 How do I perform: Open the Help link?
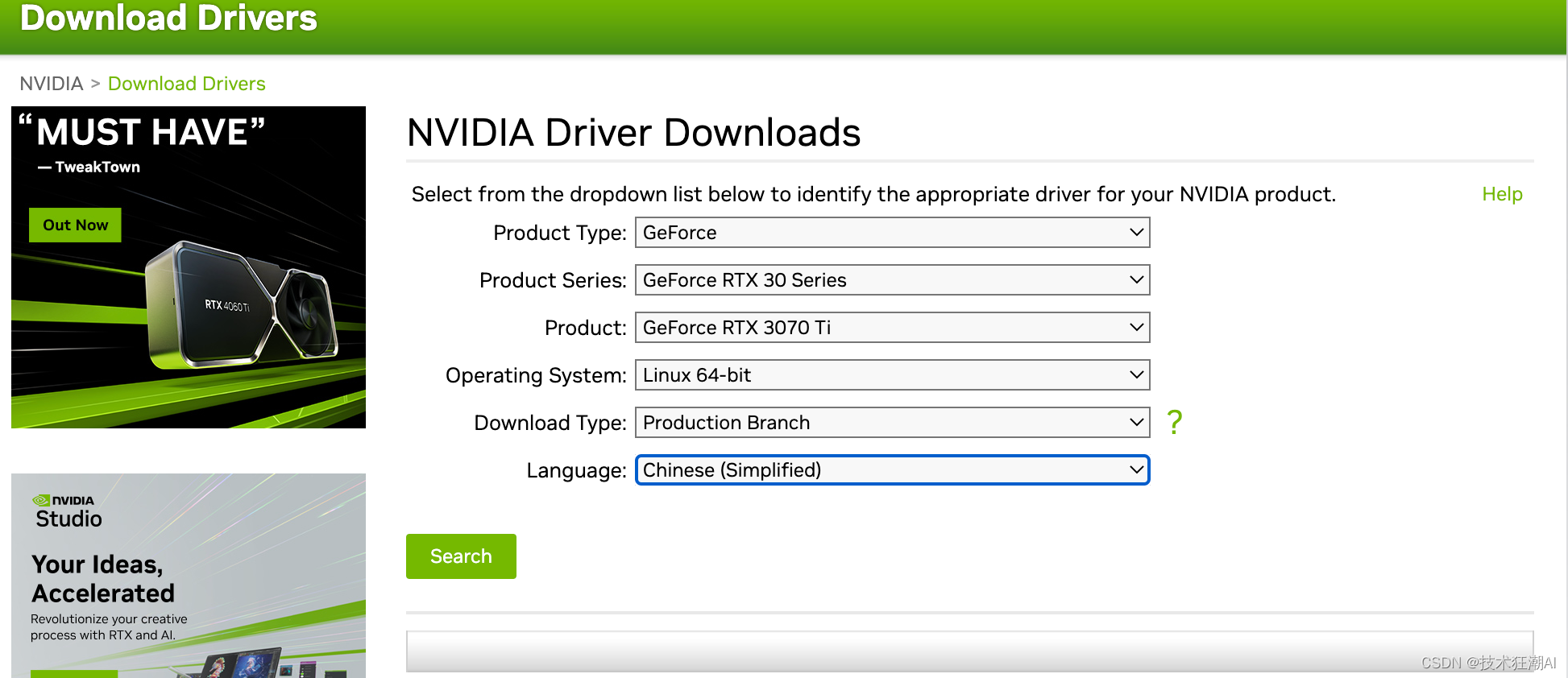1502,194
